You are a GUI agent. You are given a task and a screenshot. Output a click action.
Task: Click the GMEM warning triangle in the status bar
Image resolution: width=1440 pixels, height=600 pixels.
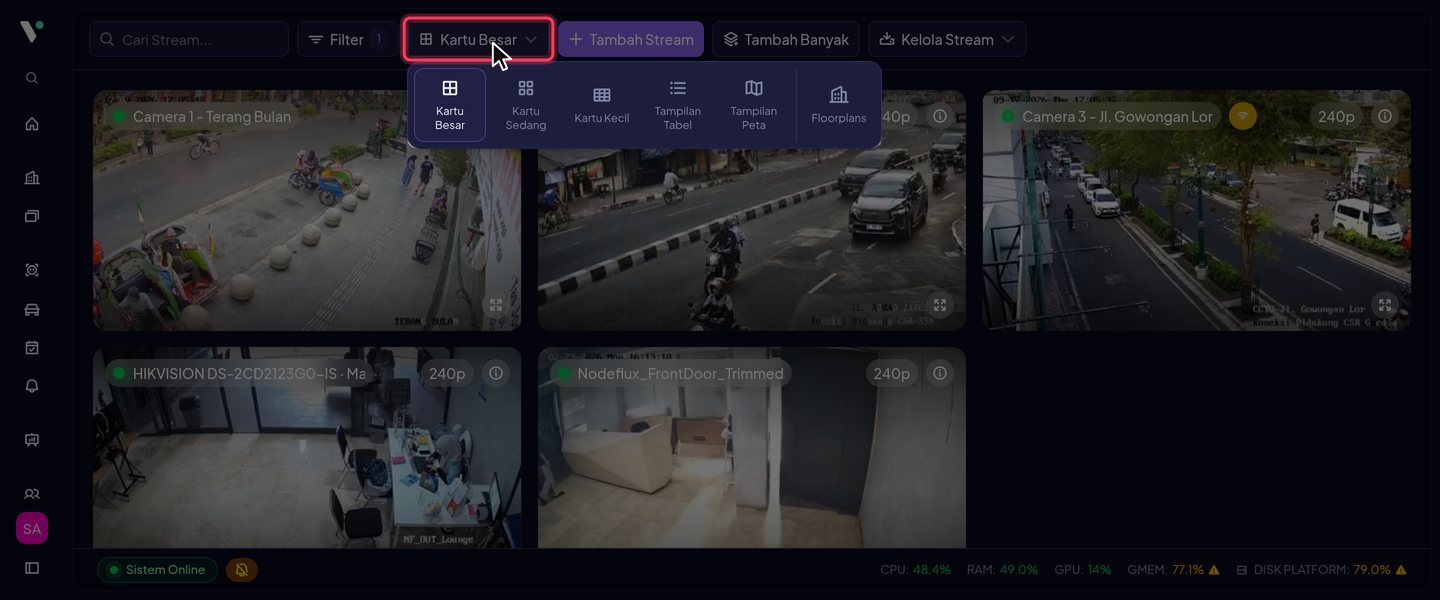pos(1214,570)
